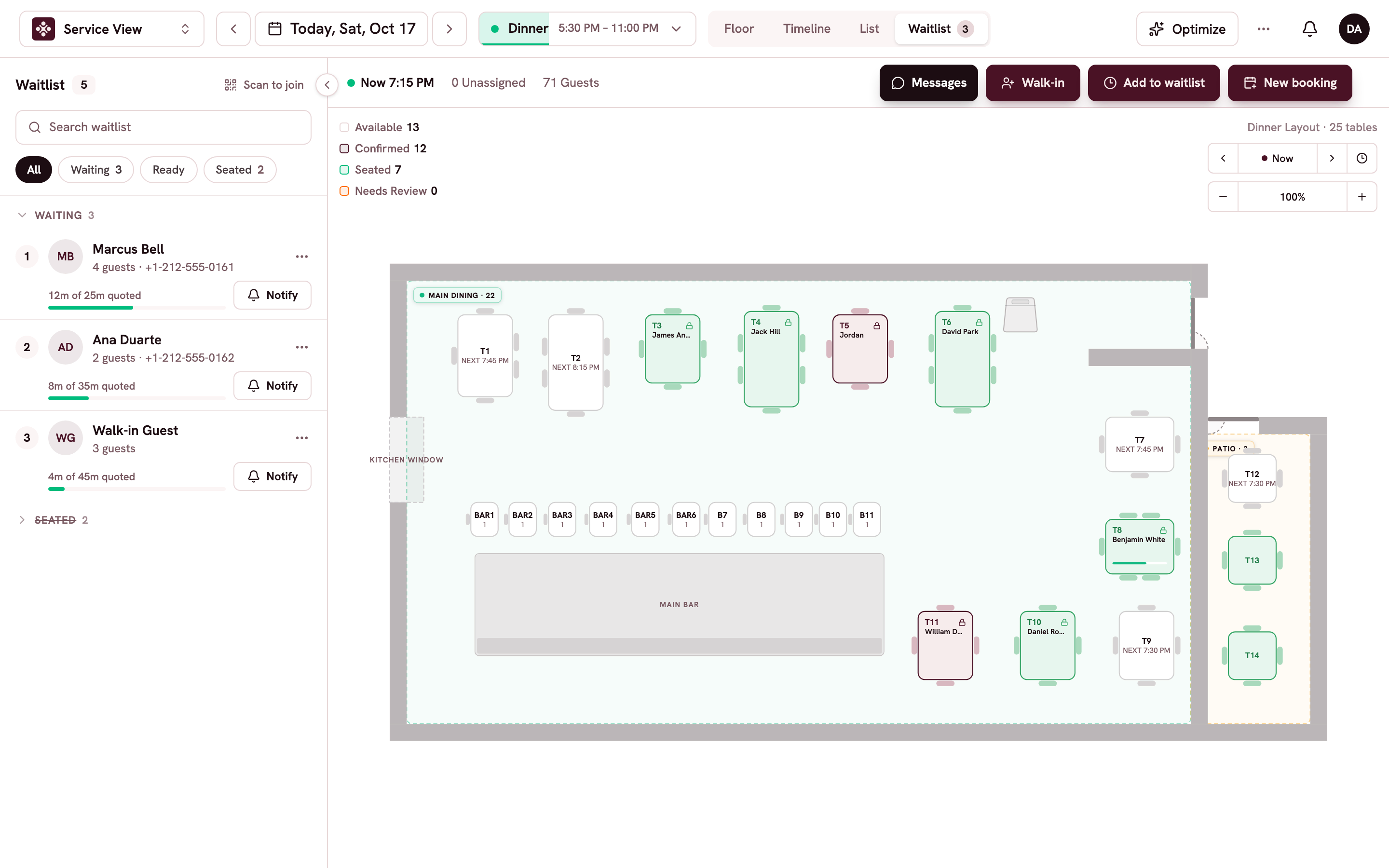Collapse the waitlist side panel

pos(327,85)
